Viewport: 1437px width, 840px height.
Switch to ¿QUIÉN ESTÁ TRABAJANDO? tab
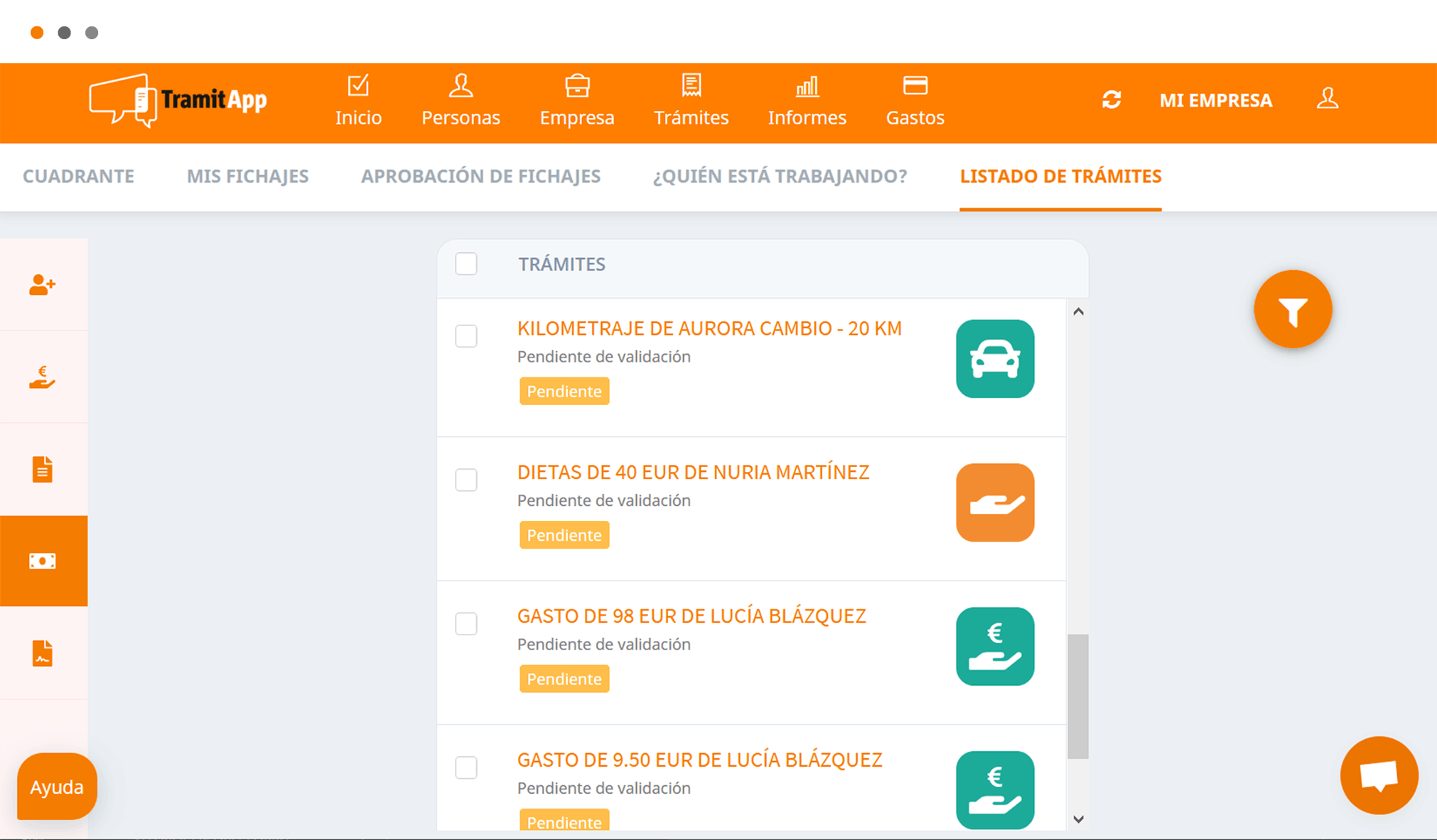coord(780,176)
